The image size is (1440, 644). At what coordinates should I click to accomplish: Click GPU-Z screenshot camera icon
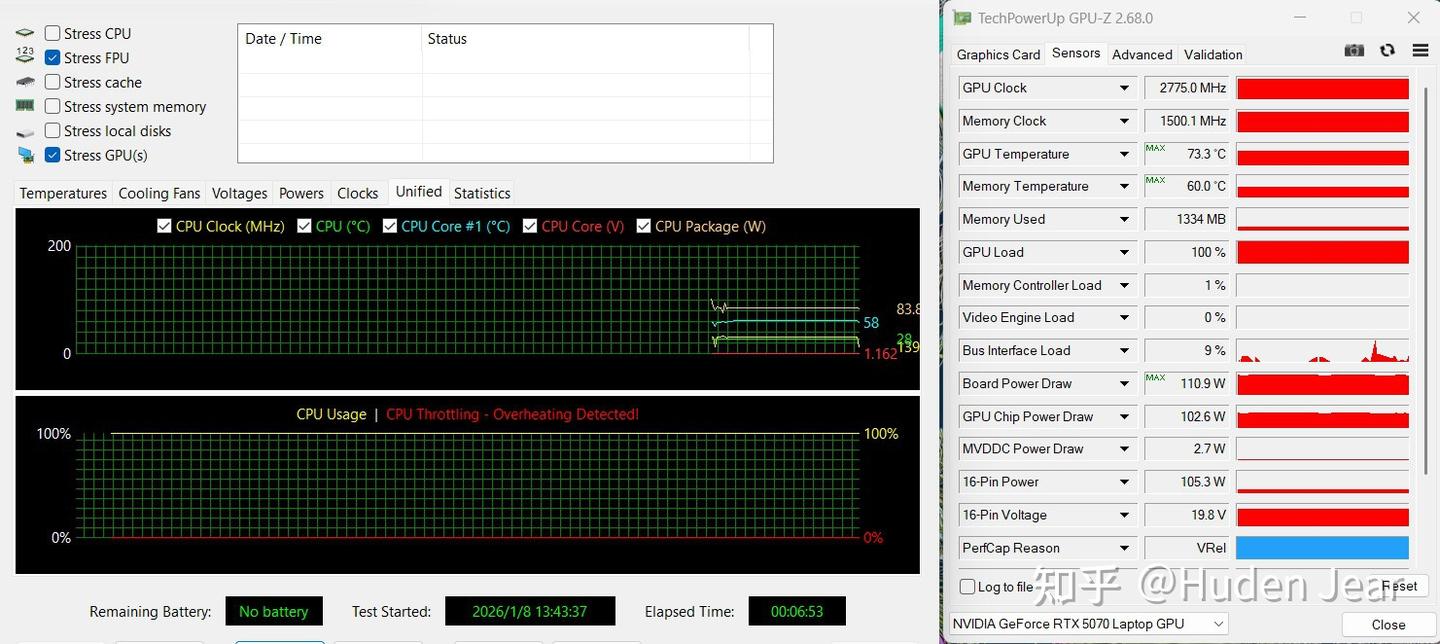point(1354,50)
